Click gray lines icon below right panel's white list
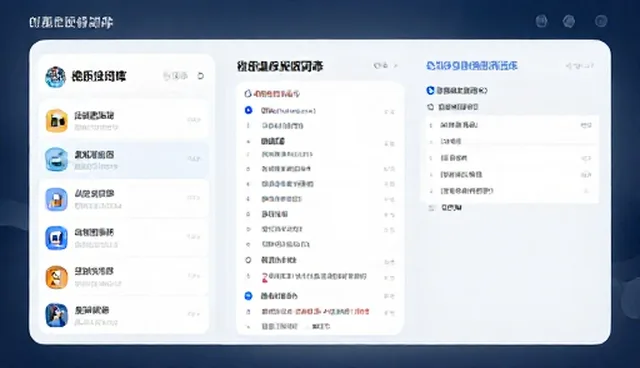640x368 pixels. (431, 208)
